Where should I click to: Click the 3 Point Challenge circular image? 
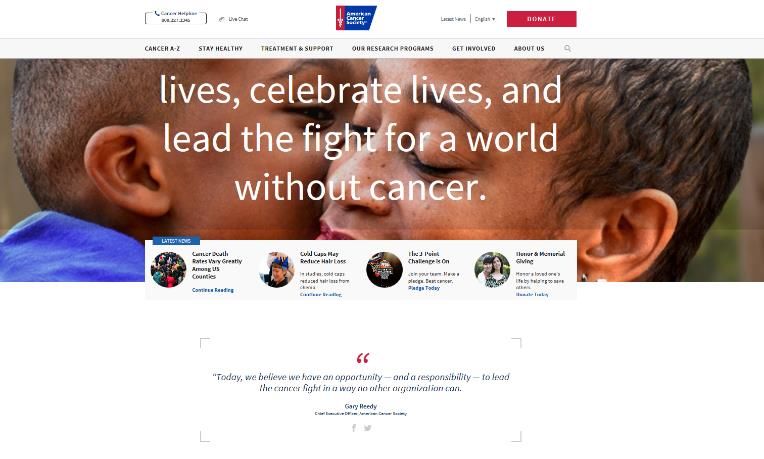[384, 269]
